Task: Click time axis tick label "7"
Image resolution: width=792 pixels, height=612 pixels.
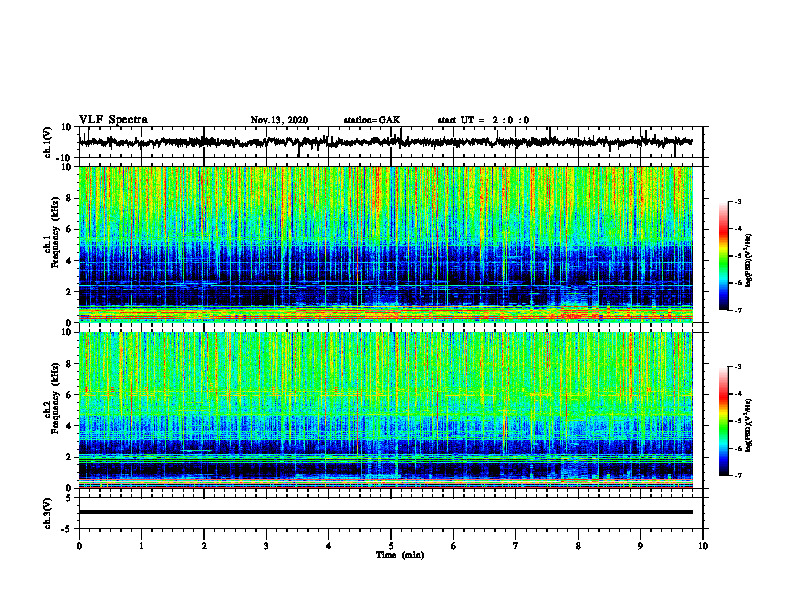Action: tap(516, 546)
